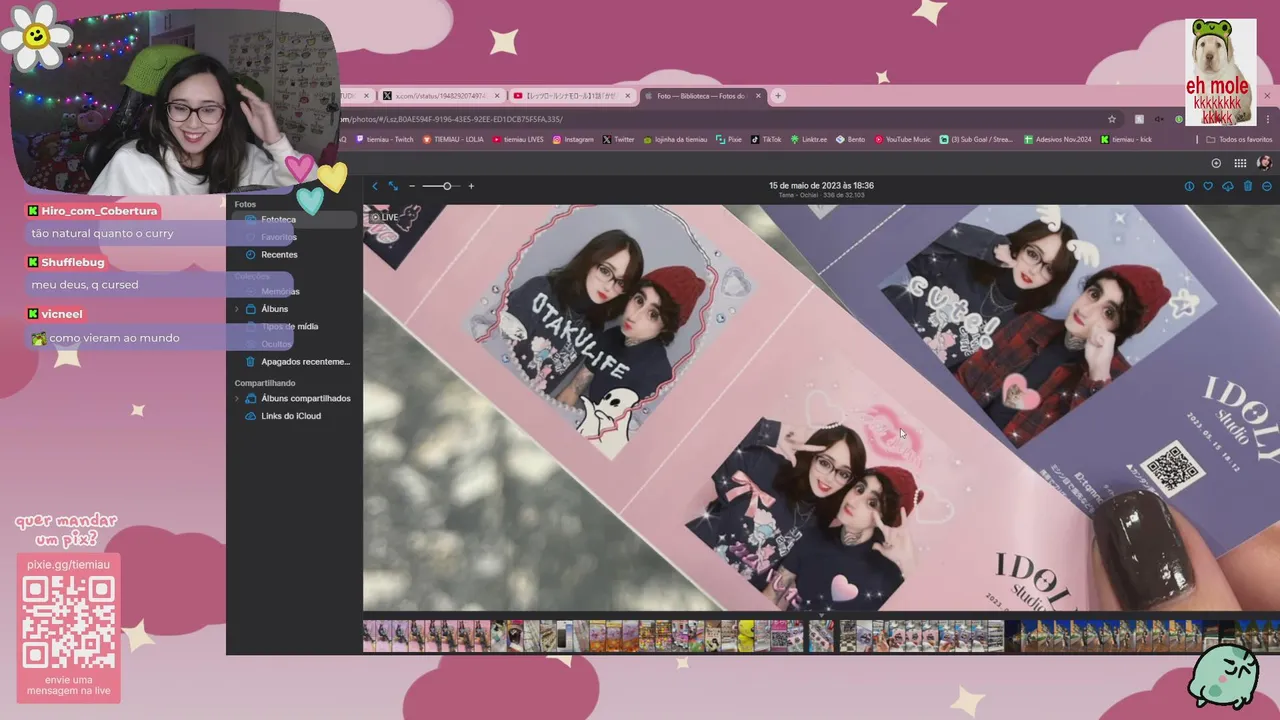Bookmark this page with the star icon
1280x720 pixels.
(1111, 119)
